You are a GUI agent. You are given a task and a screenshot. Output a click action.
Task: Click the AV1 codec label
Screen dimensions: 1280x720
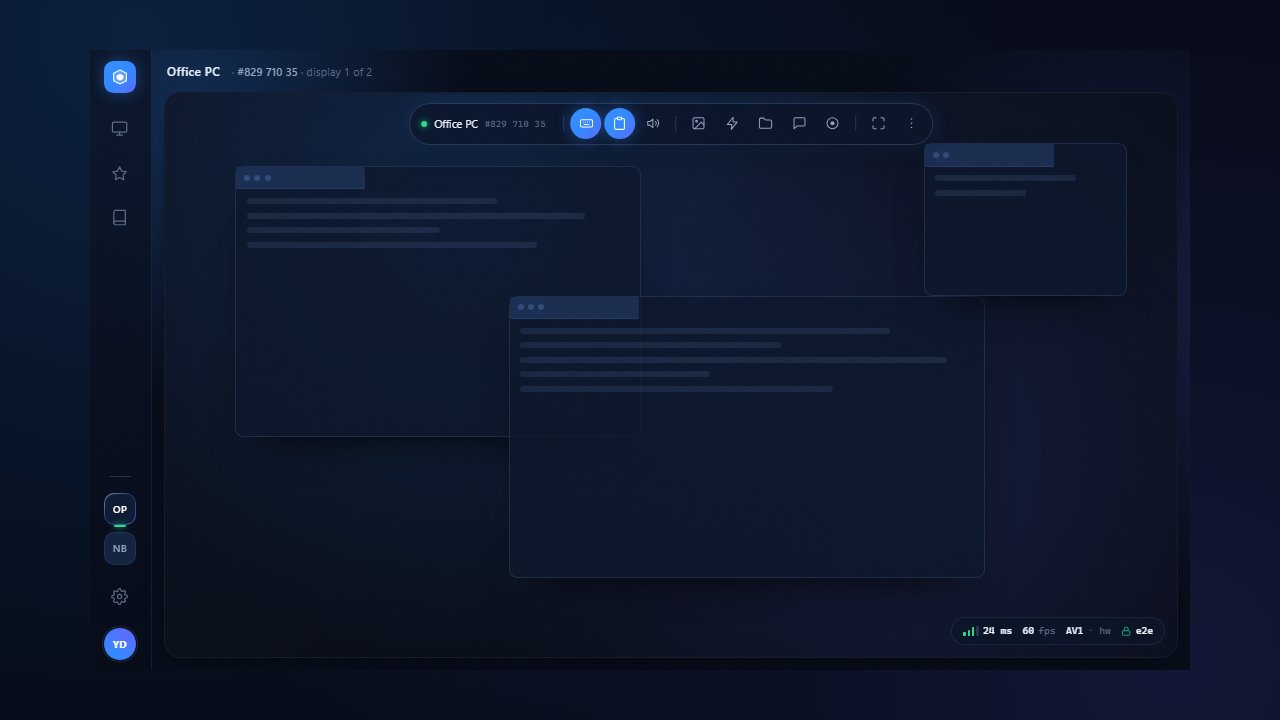[1074, 631]
